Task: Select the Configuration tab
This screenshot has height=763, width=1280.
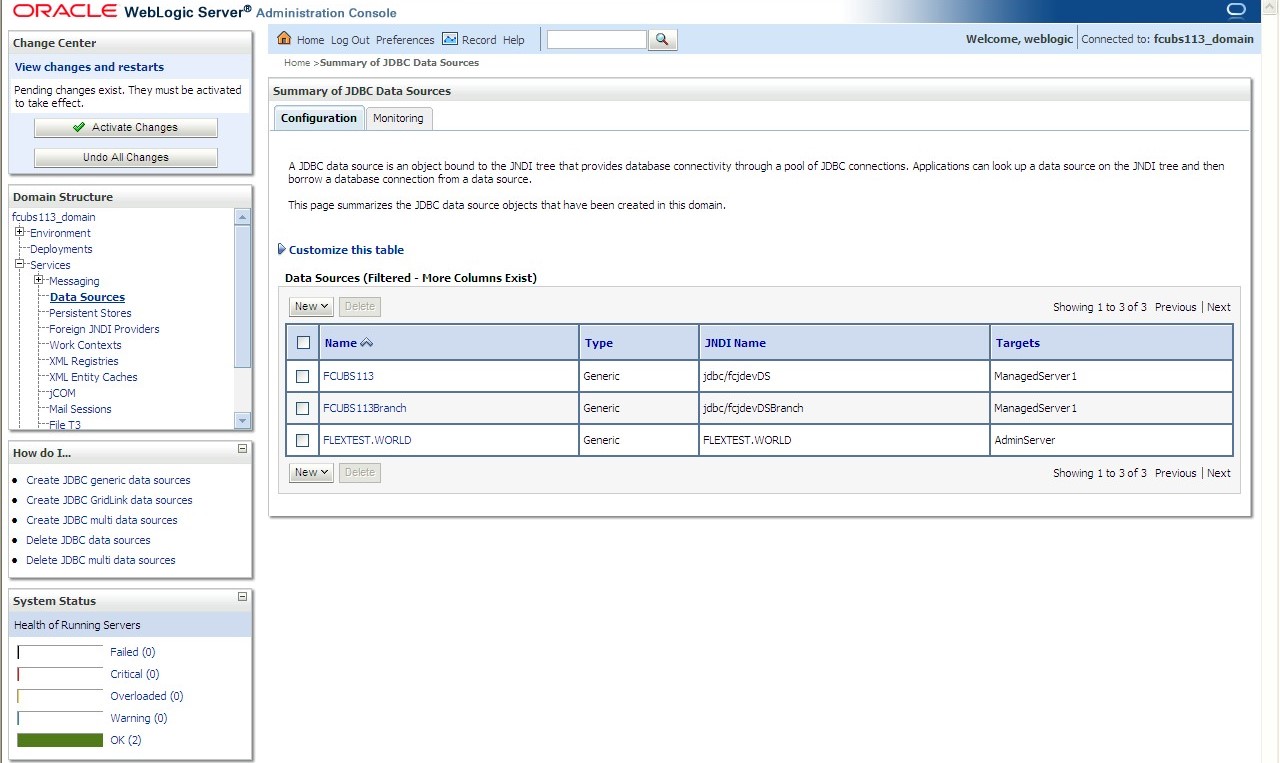Action: pos(318,117)
